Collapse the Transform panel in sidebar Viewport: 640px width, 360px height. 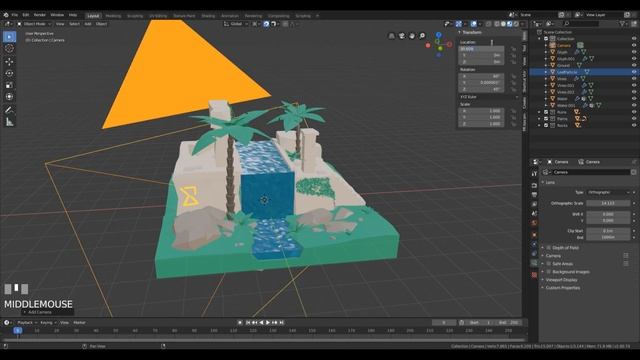(x=471, y=32)
